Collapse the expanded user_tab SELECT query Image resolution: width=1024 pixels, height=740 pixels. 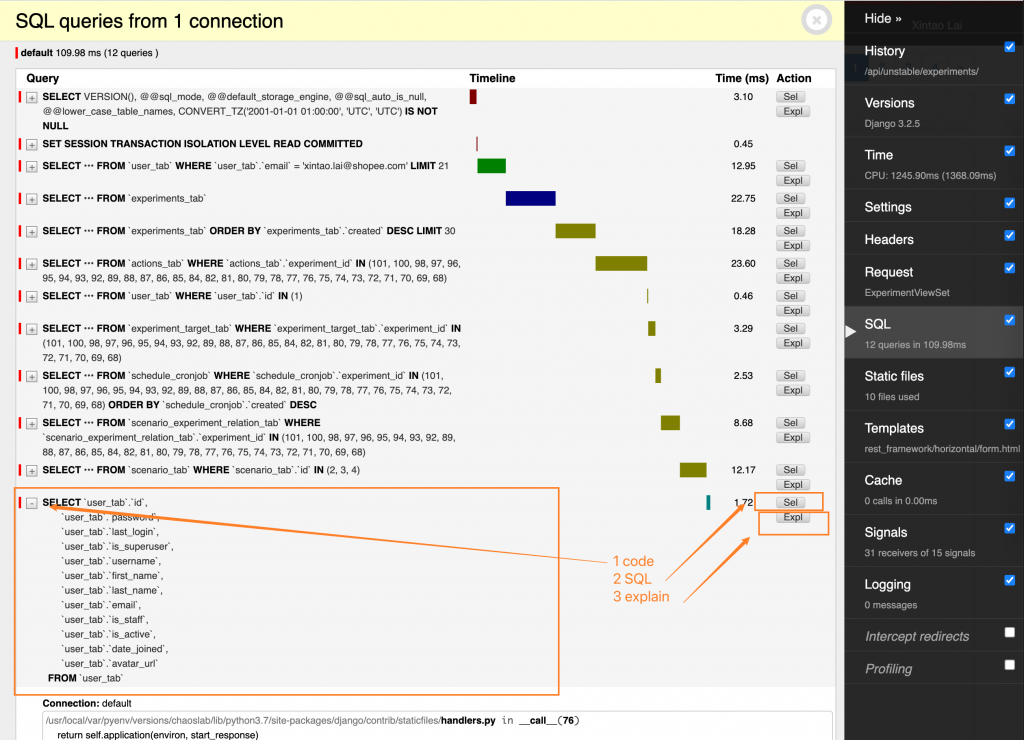tap(31, 503)
